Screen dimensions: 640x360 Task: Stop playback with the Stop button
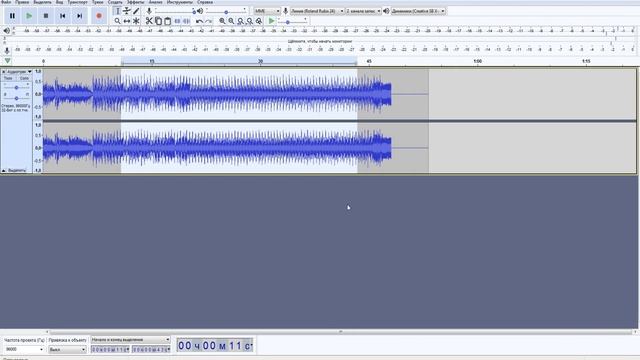(x=46, y=16)
